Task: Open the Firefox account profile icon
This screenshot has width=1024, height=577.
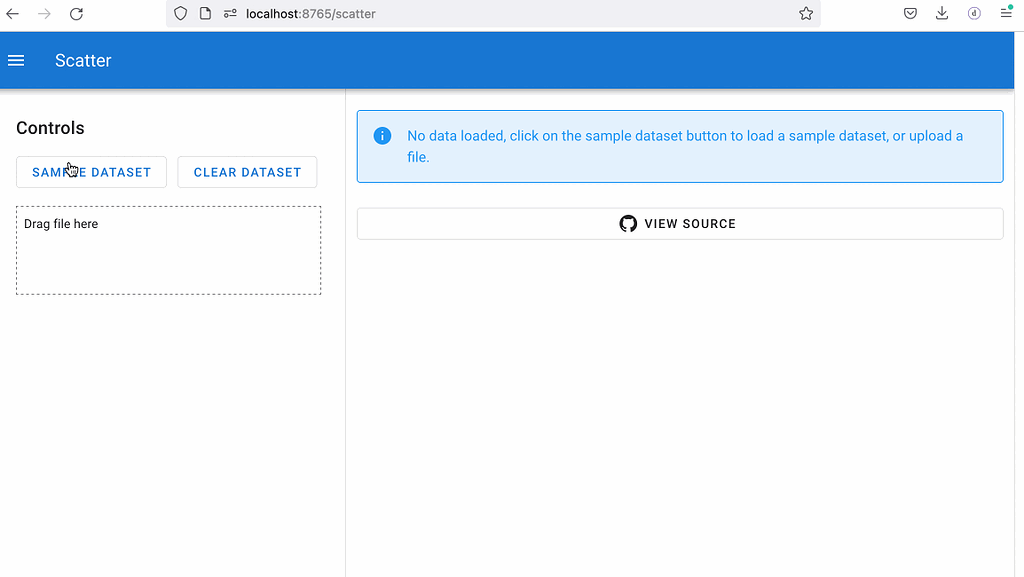Action: 973,13
